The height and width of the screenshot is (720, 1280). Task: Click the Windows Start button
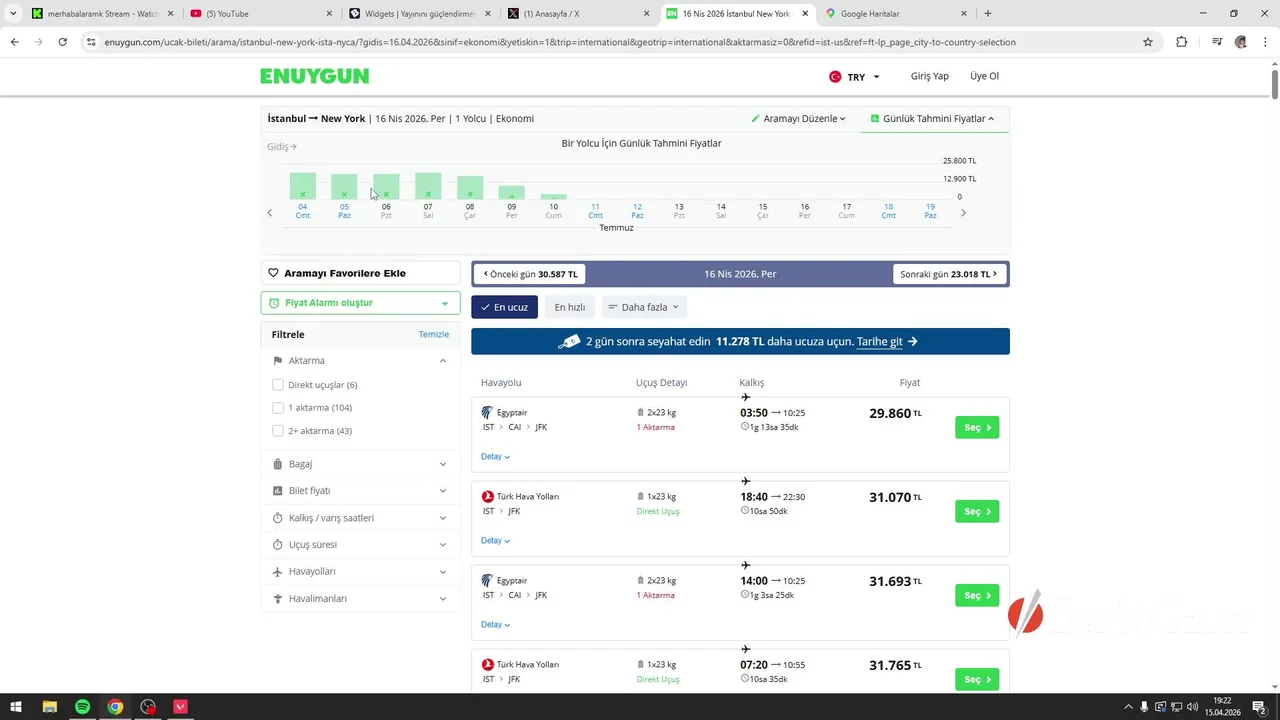16,707
